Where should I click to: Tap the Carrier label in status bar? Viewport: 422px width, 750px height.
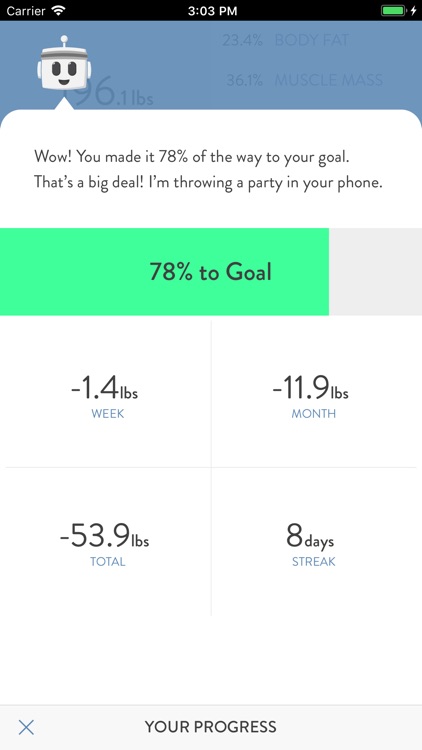click(x=25, y=11)
